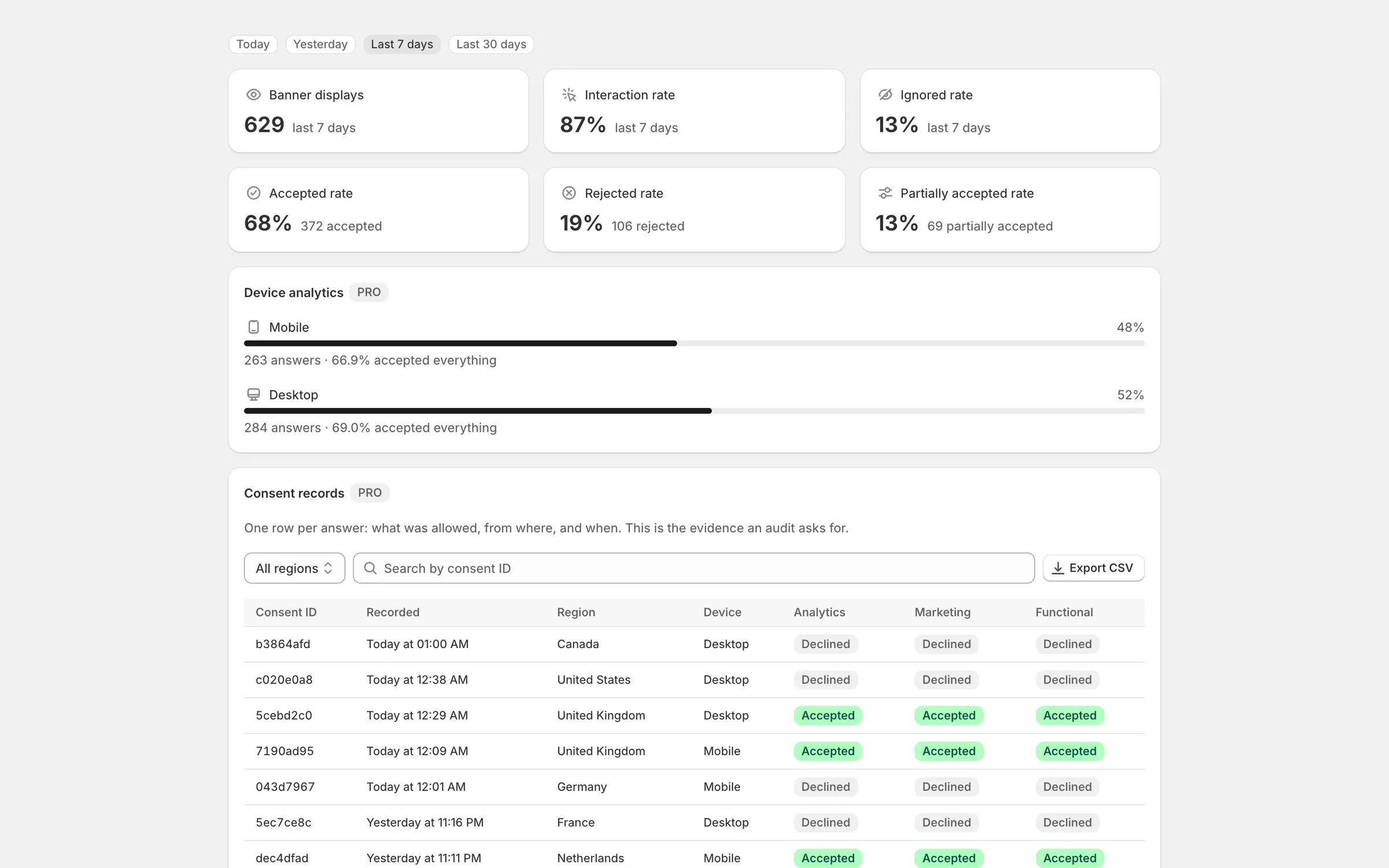Click 'Yesterday at 11:16 PM' timestamp
Screen dimensions: 1389x868
[425, 823]
